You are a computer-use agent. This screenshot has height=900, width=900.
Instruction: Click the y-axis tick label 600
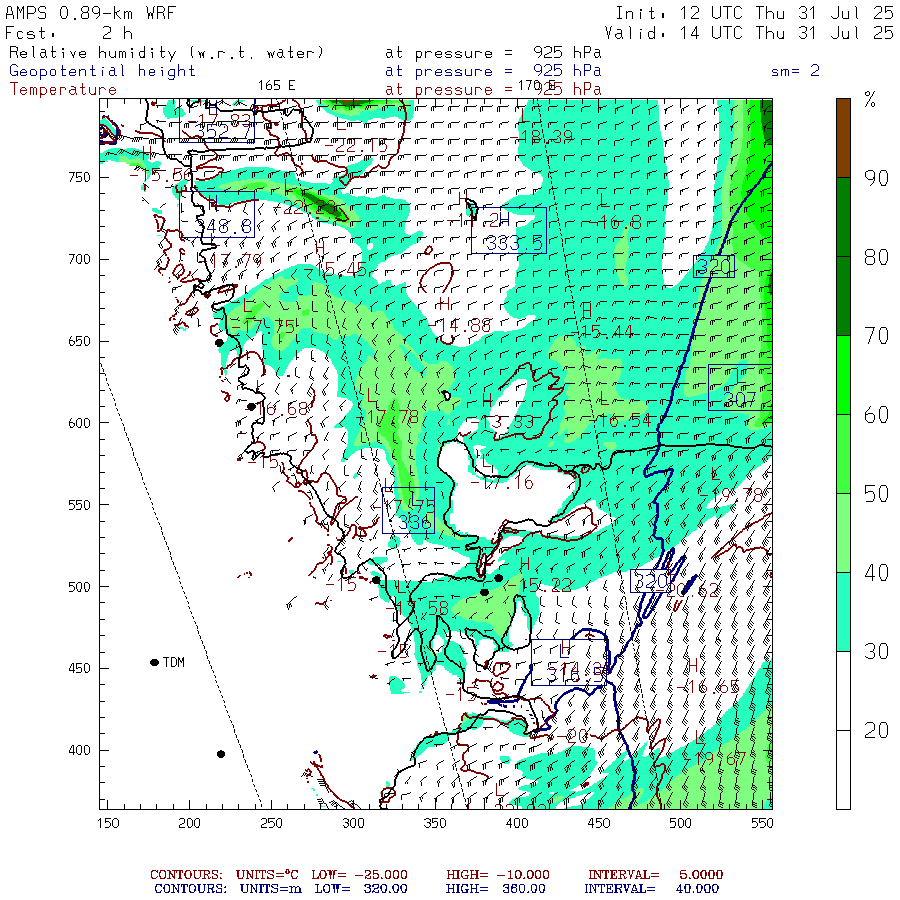click(79, 423)
